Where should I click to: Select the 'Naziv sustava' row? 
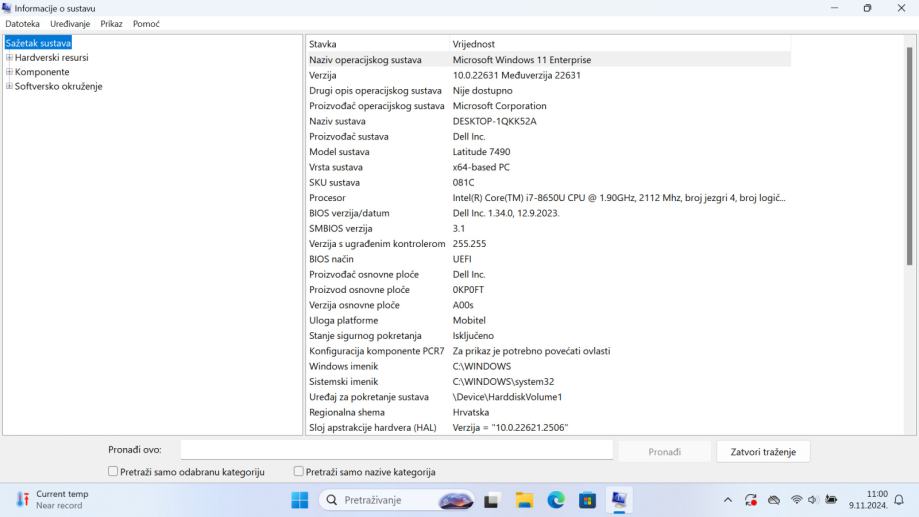tap(549, 121)
